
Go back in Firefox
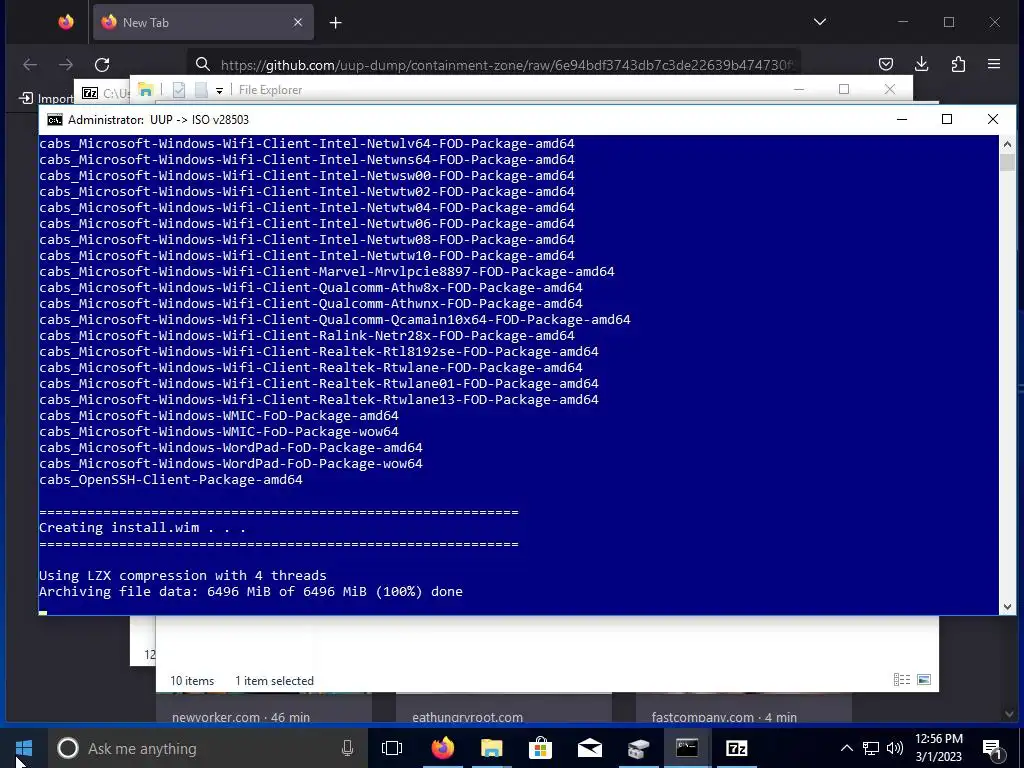[x=30, y=64]
